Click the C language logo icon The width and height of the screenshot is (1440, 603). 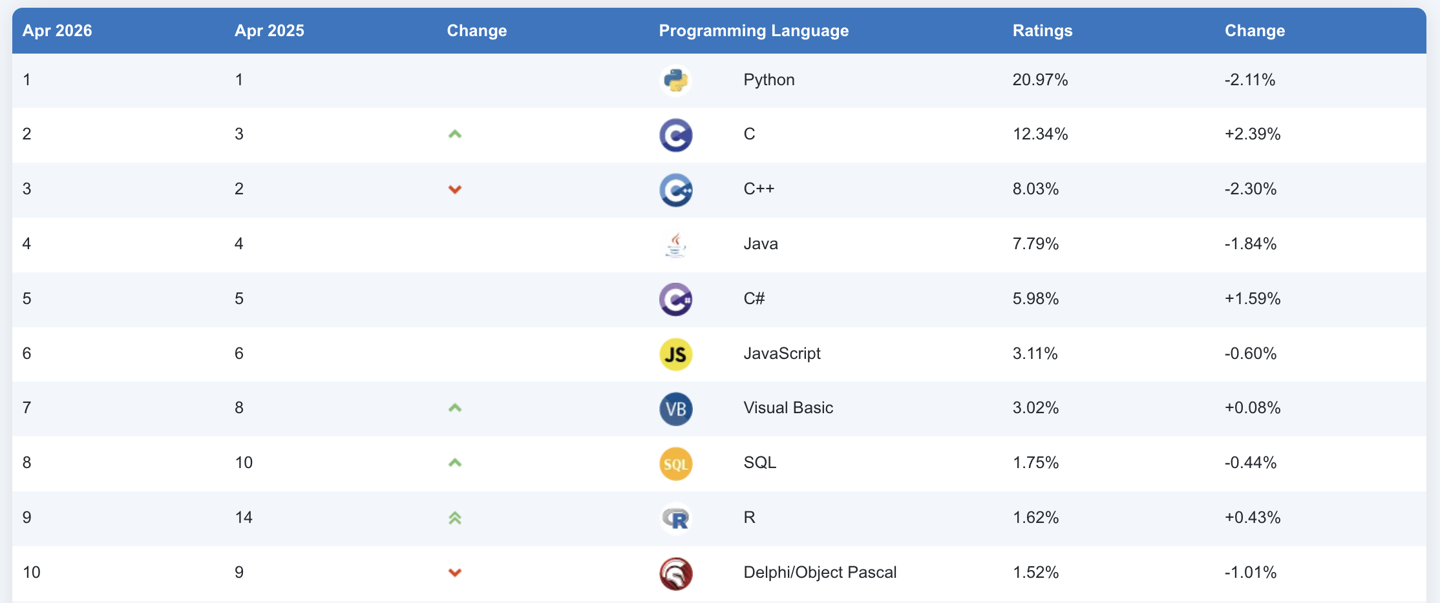click(x=676, y=135)
